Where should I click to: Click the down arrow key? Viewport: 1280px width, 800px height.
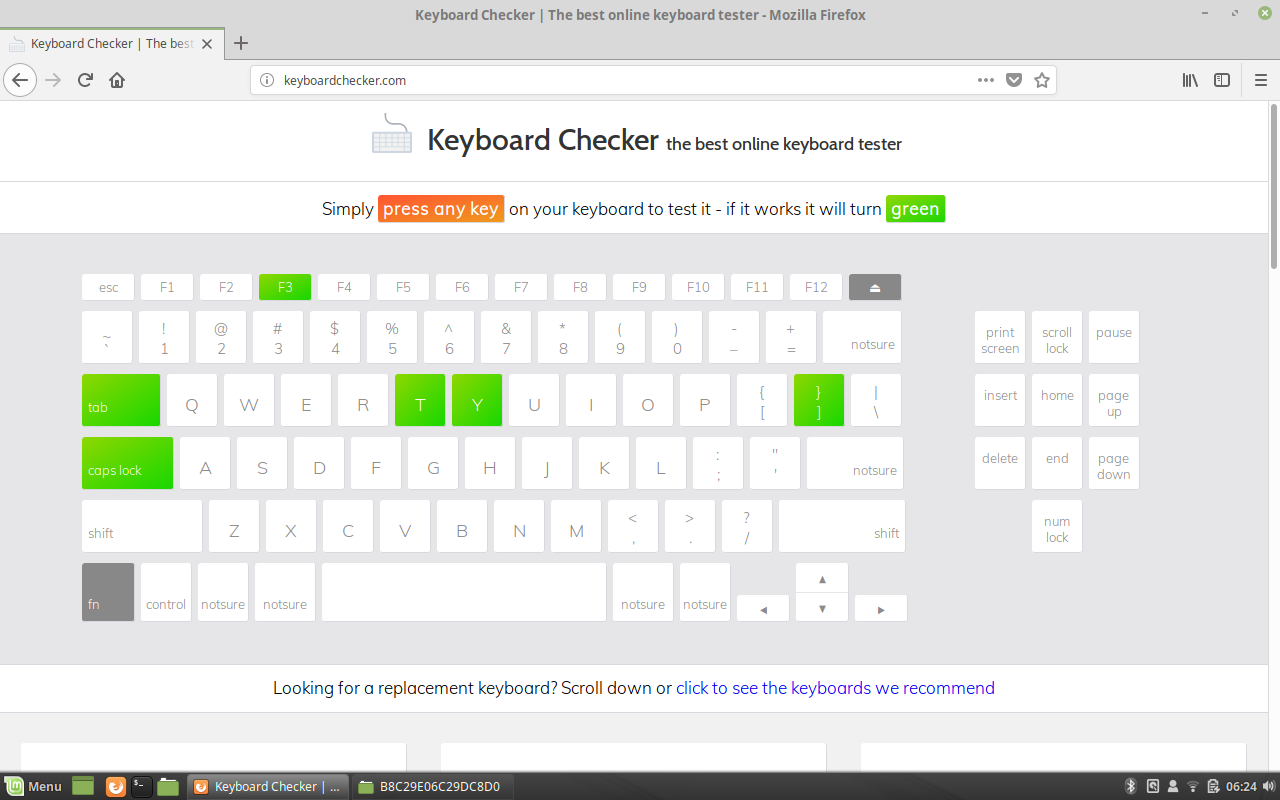pos(822,607)
